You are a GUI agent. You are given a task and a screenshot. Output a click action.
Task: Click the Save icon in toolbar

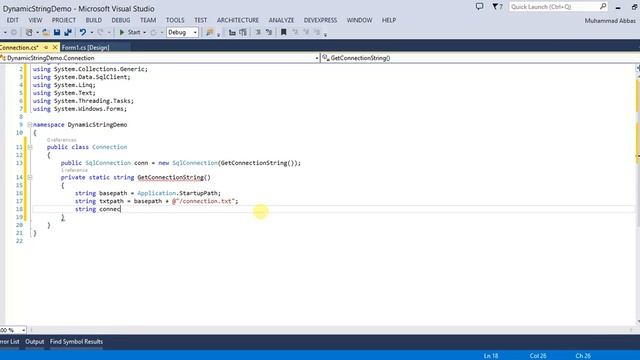(57, 32)
